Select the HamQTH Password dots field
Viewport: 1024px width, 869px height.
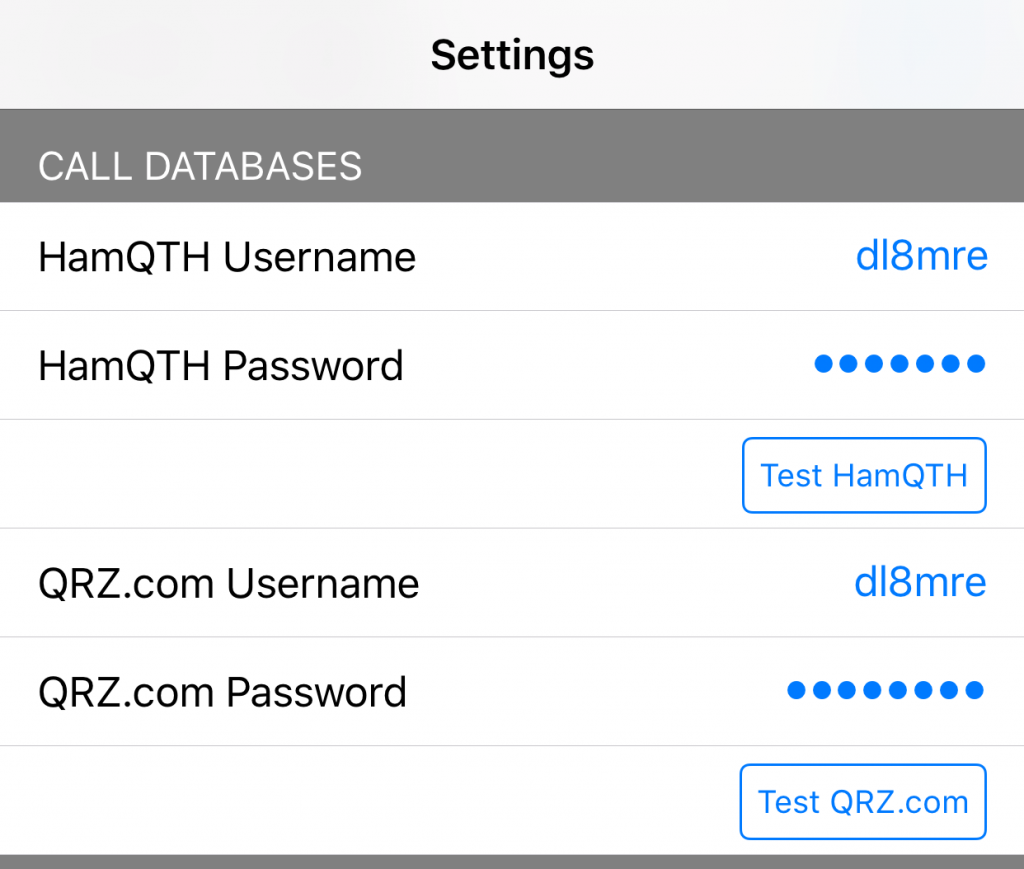coord(899,364)
